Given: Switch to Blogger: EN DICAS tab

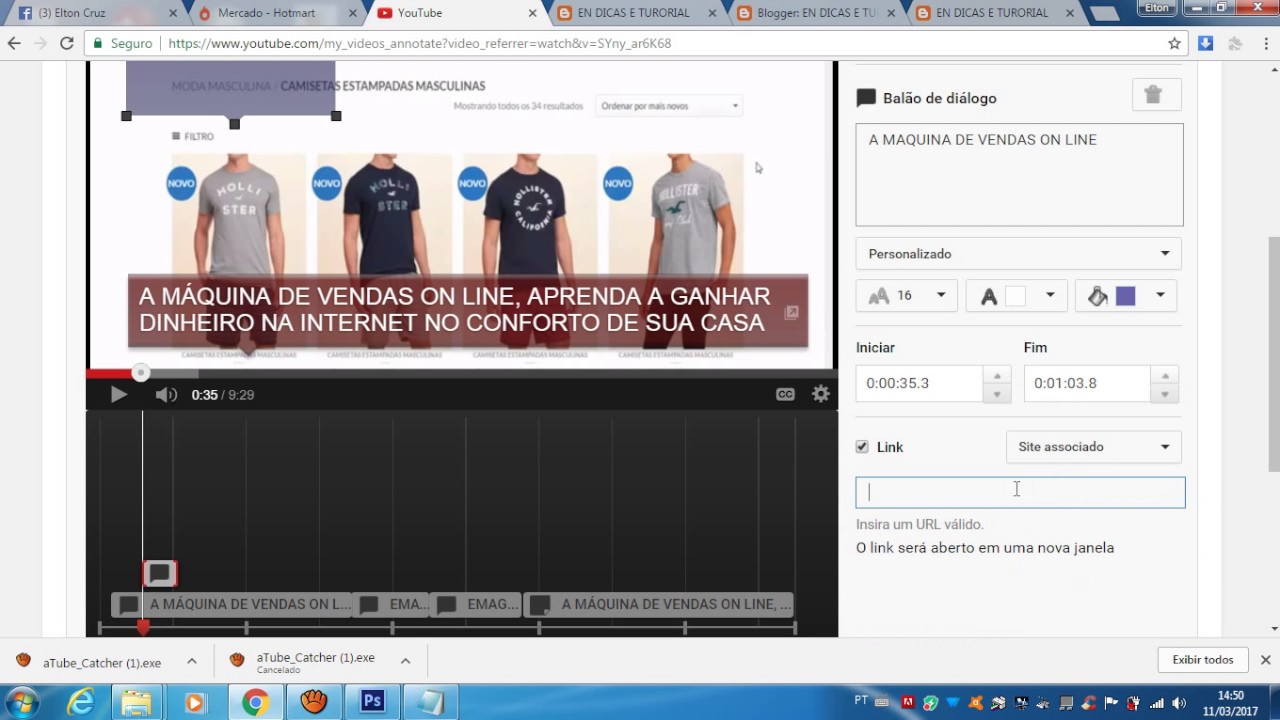Looking at the screenshot, I should tap(815, 13).
